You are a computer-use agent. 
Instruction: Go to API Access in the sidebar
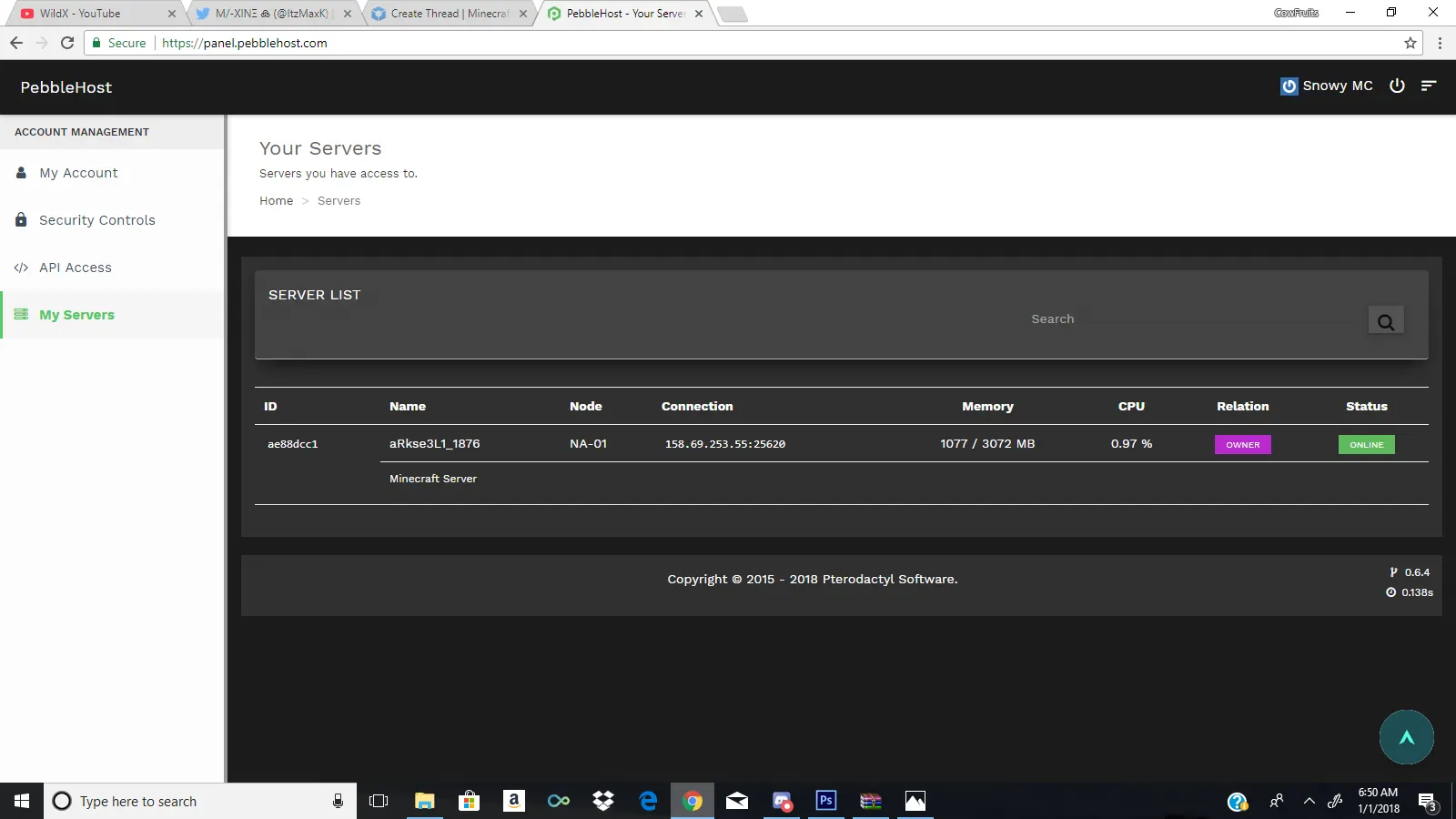(x=76, y=268)
